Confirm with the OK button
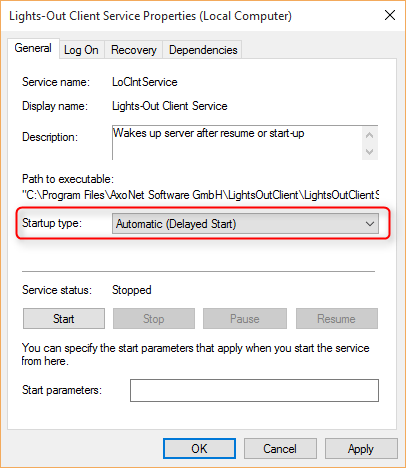The image size is (406, 468). pos(199,449)
